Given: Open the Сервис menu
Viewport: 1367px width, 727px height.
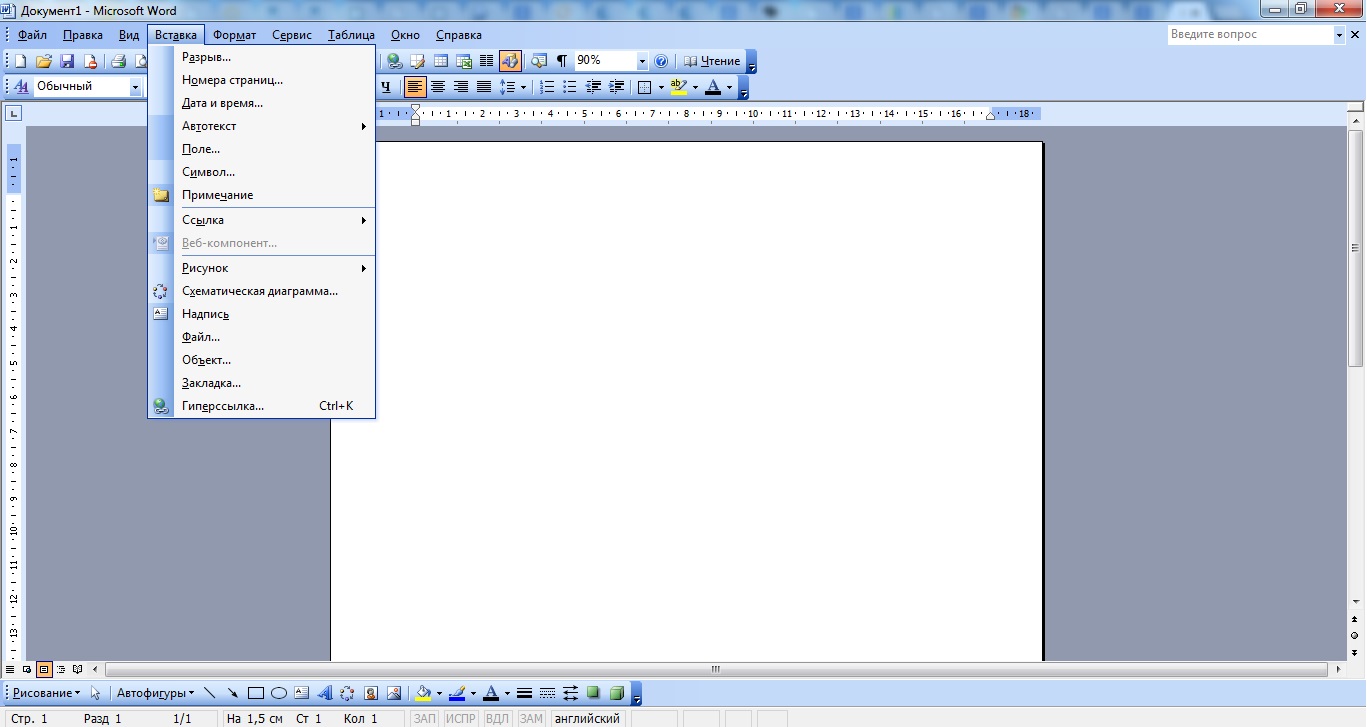Looking at the screenshot, I should coord(292,35).
